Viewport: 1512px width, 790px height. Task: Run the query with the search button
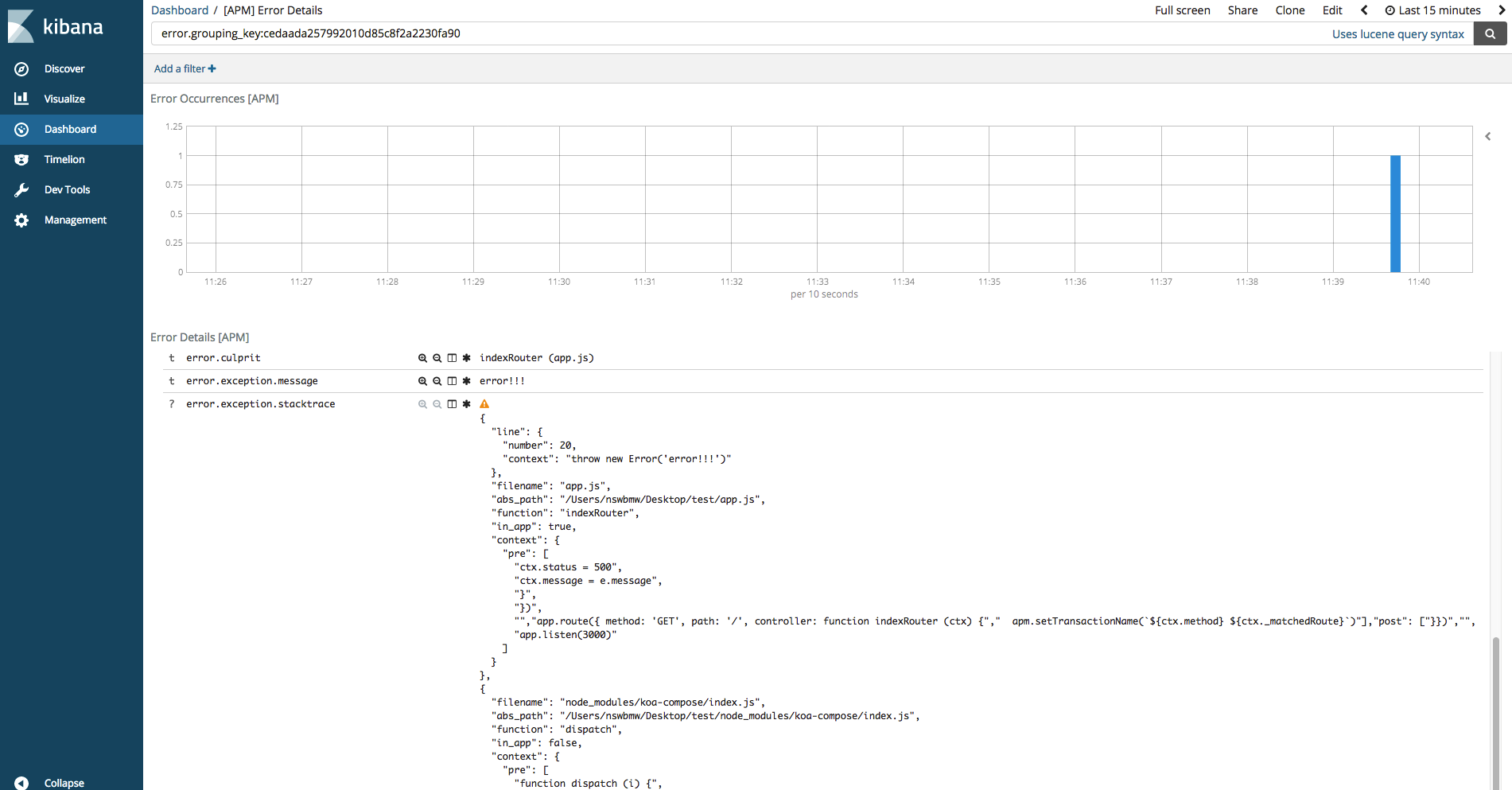[x=1491, y=33]
